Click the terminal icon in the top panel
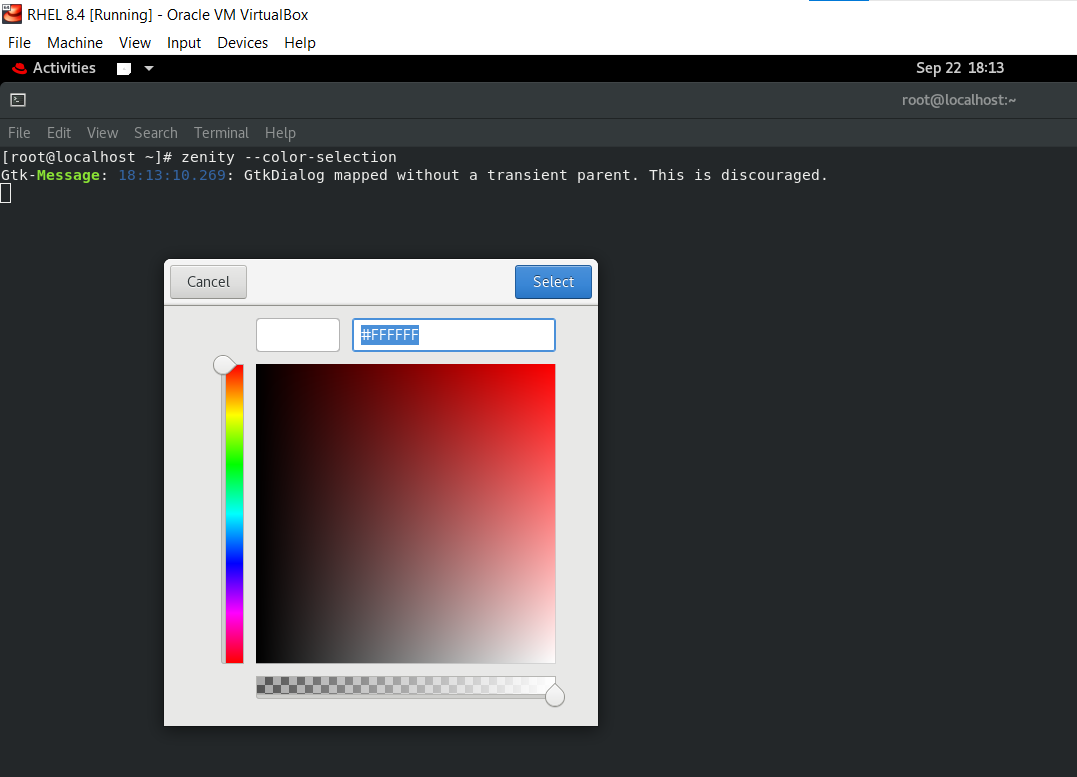Screen dimensions: 1077x777 18,100
